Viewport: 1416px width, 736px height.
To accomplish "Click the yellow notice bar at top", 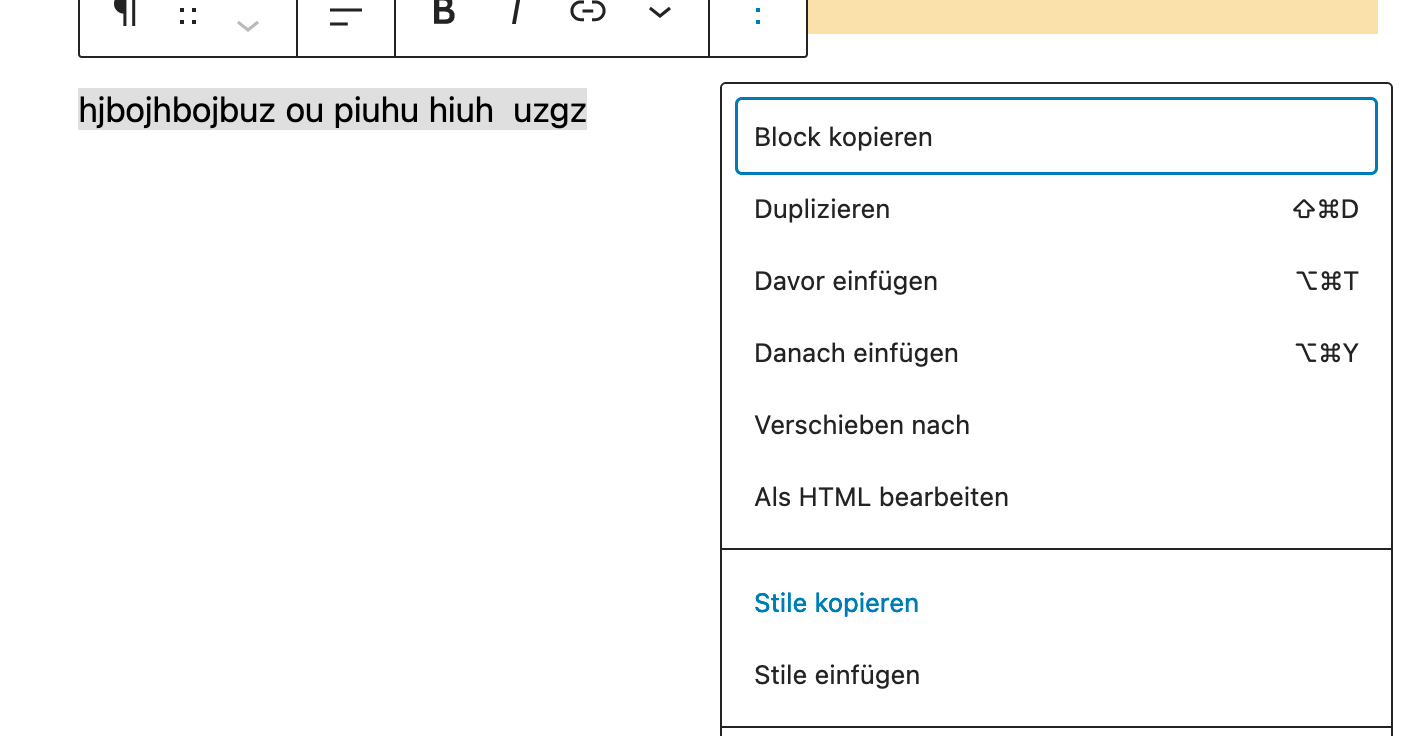I will tap(1092, 16).
